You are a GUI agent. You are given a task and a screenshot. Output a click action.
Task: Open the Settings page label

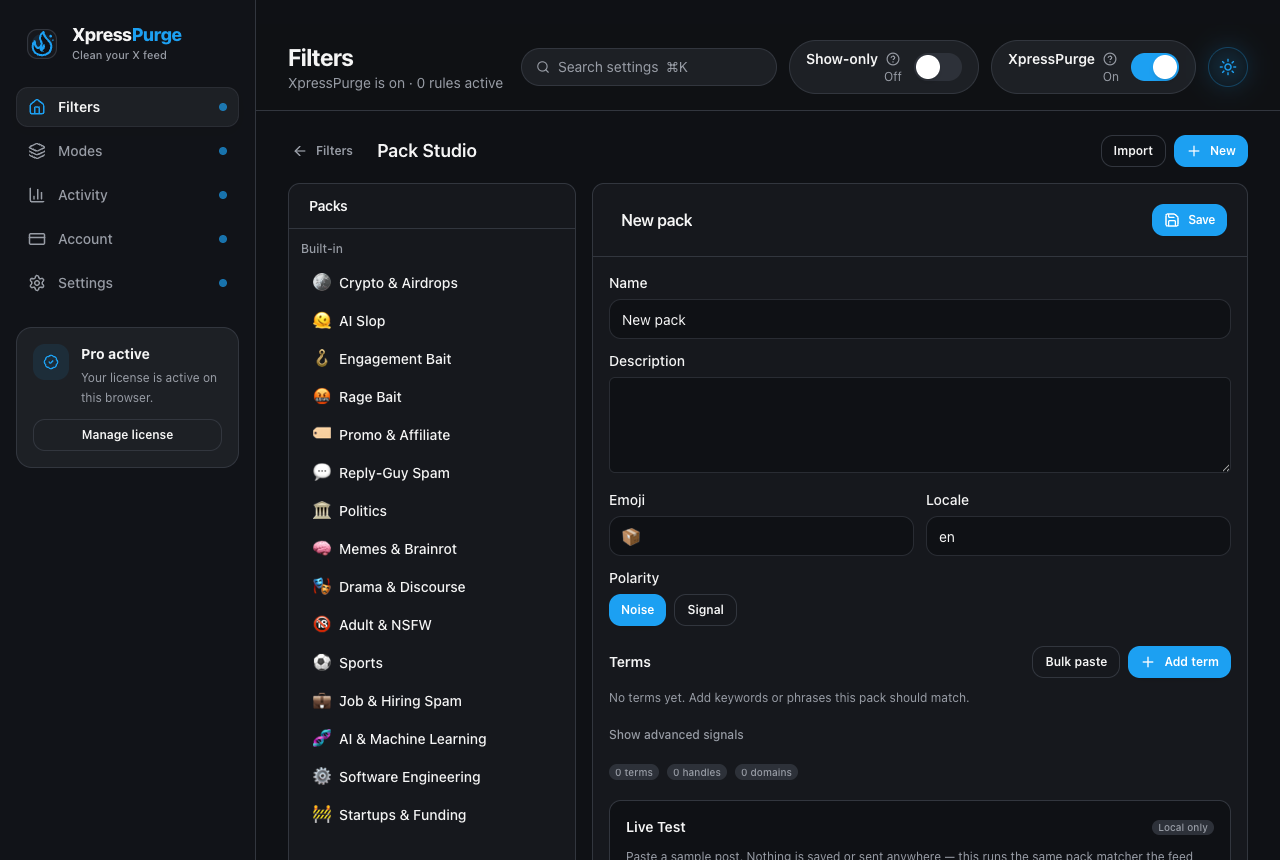(x=85, y=283)
